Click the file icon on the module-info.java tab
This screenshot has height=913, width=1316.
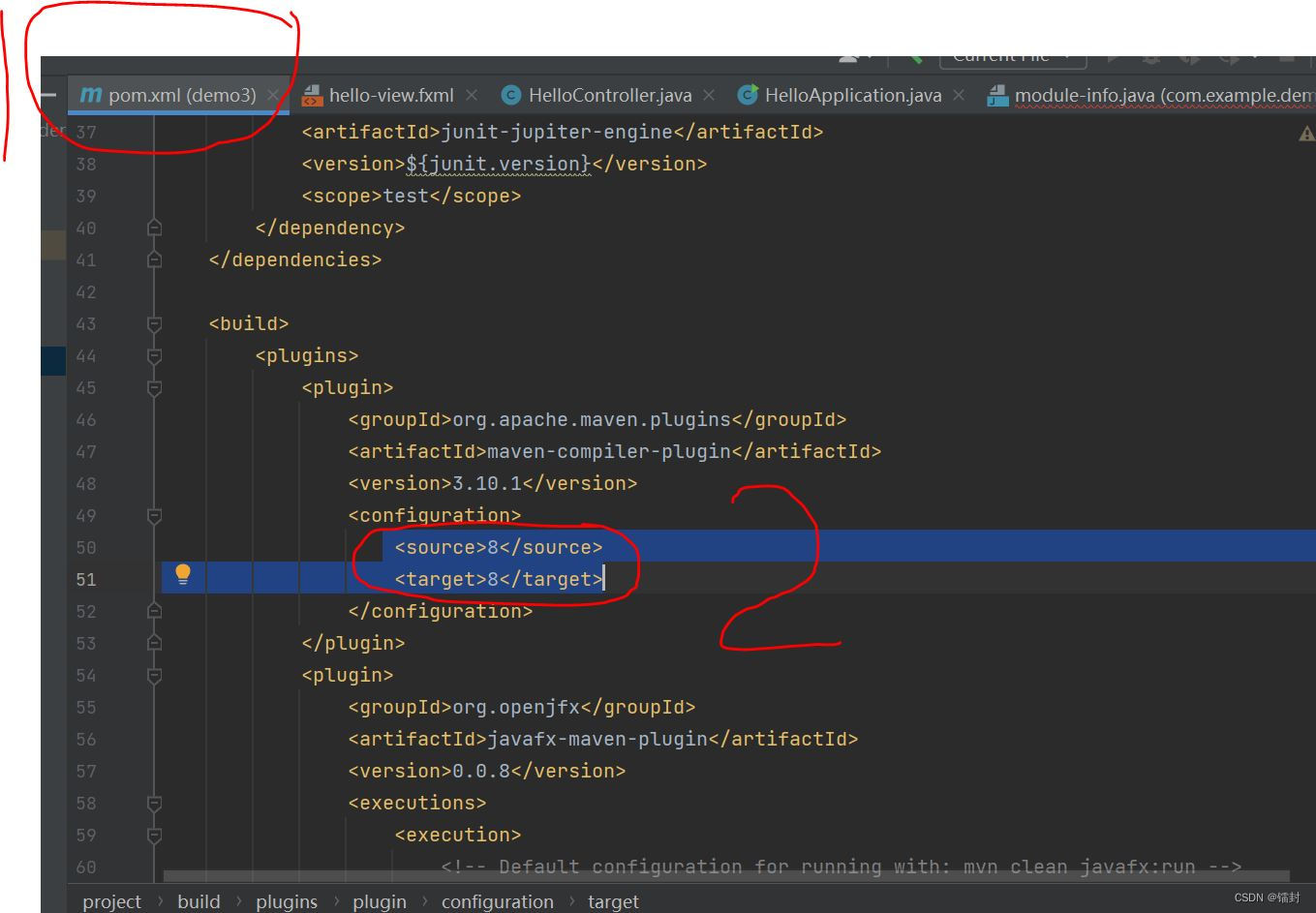995,95
